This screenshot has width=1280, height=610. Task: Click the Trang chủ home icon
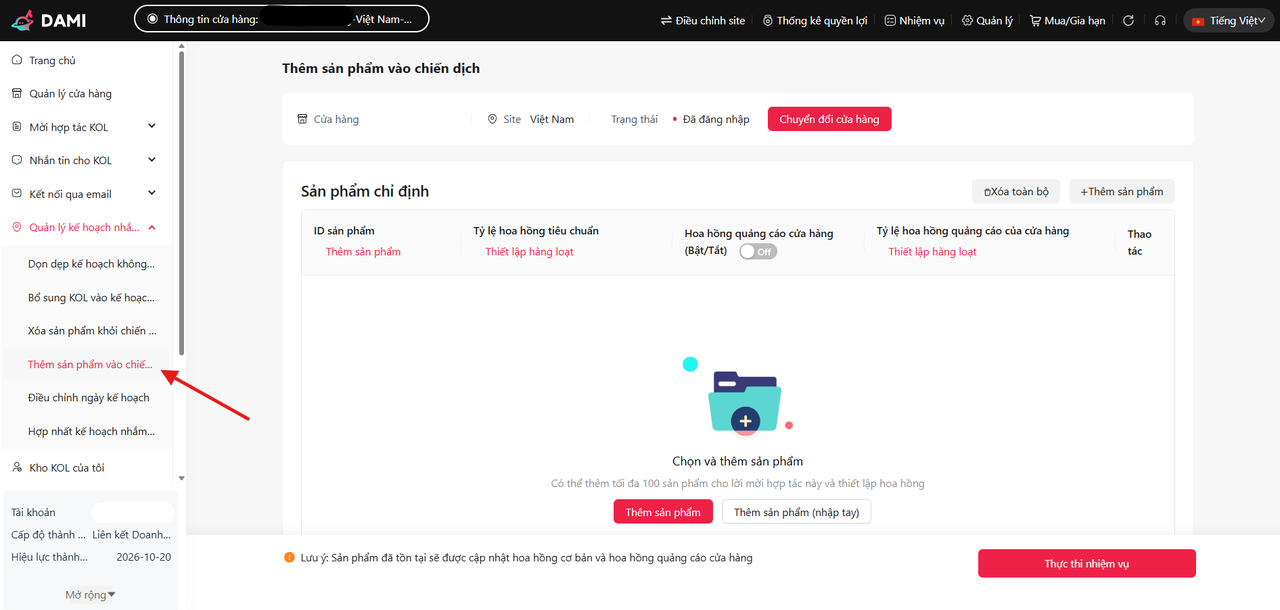[x=17, y=60]
